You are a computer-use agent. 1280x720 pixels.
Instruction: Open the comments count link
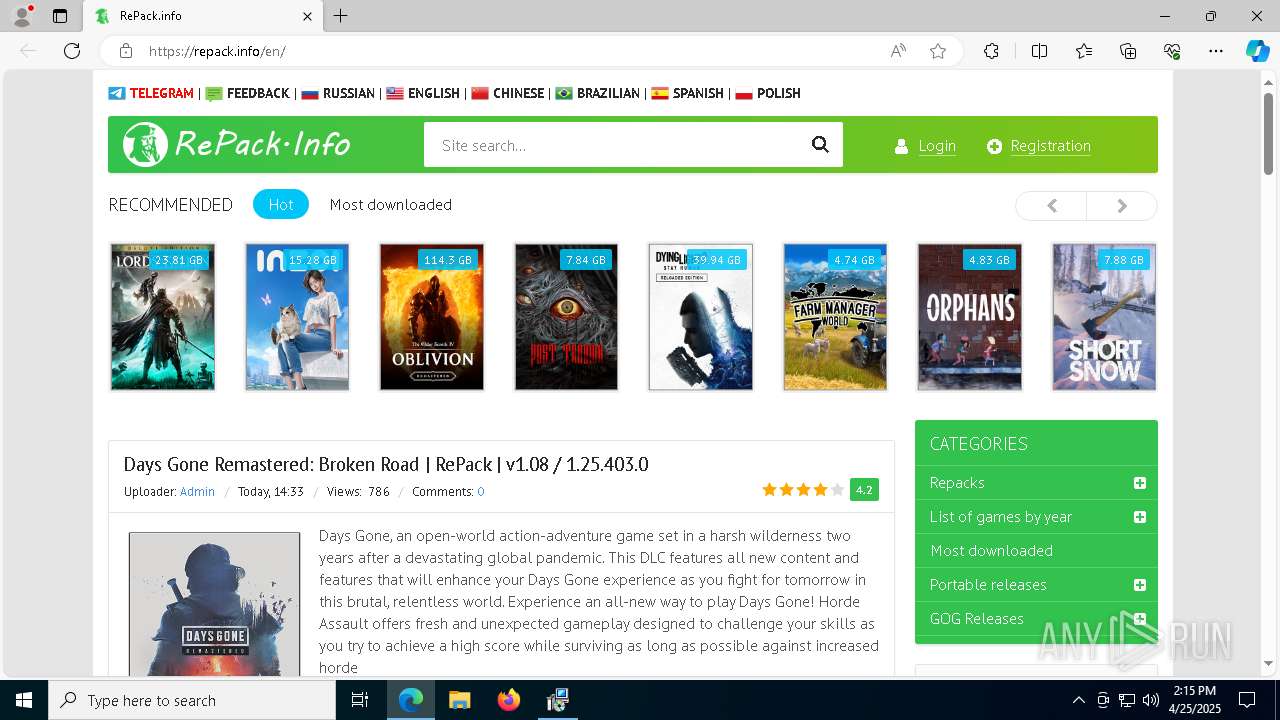click(481, 491)
